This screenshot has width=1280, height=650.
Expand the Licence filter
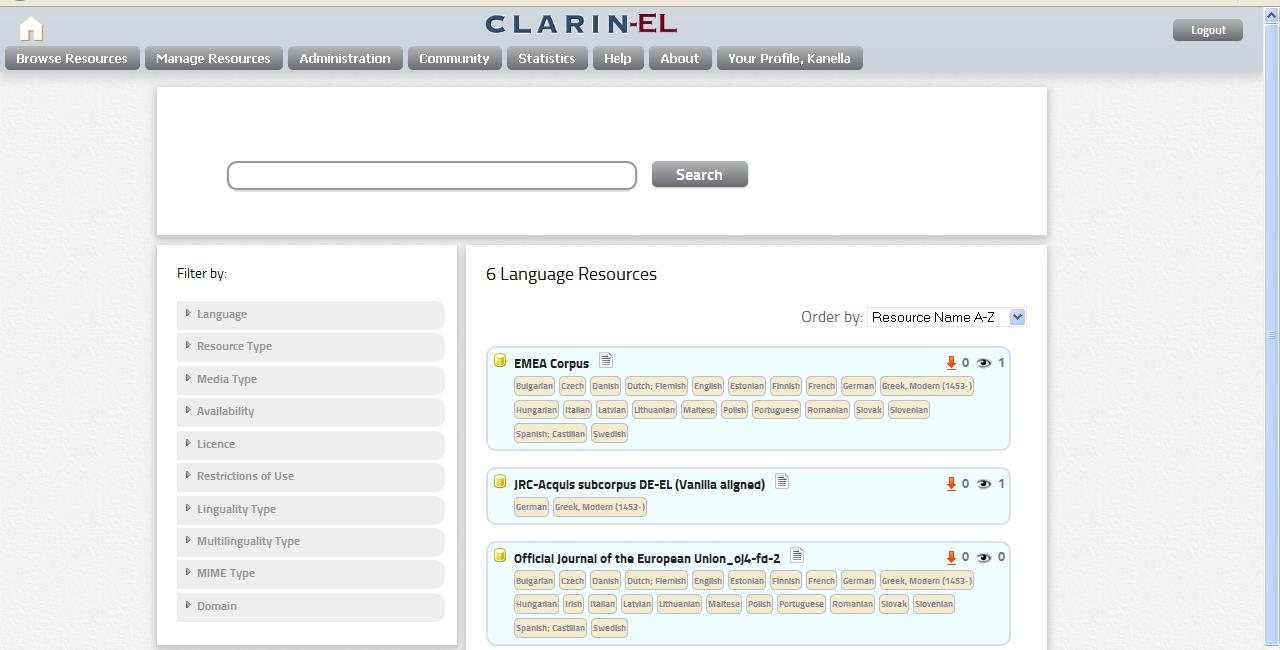coord(311,444)
